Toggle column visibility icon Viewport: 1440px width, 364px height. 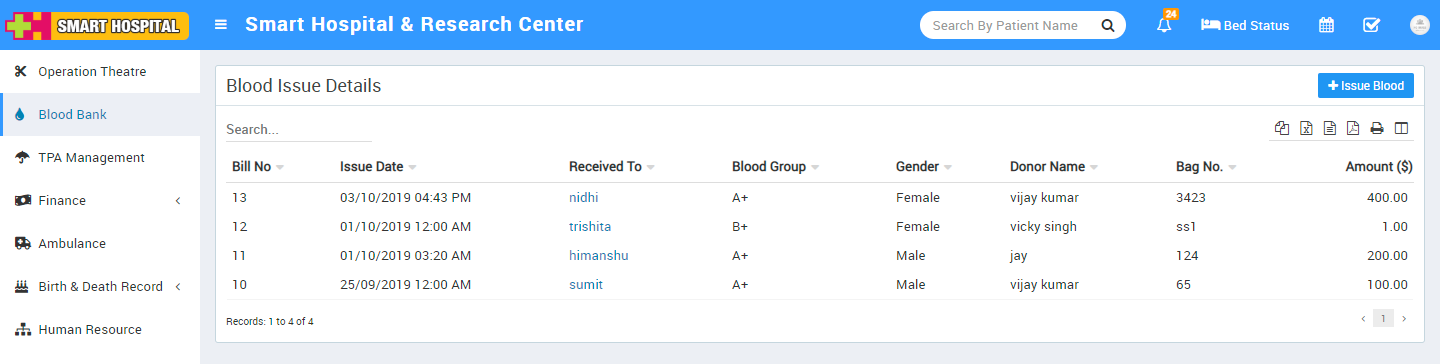(x=1401, y=128)
